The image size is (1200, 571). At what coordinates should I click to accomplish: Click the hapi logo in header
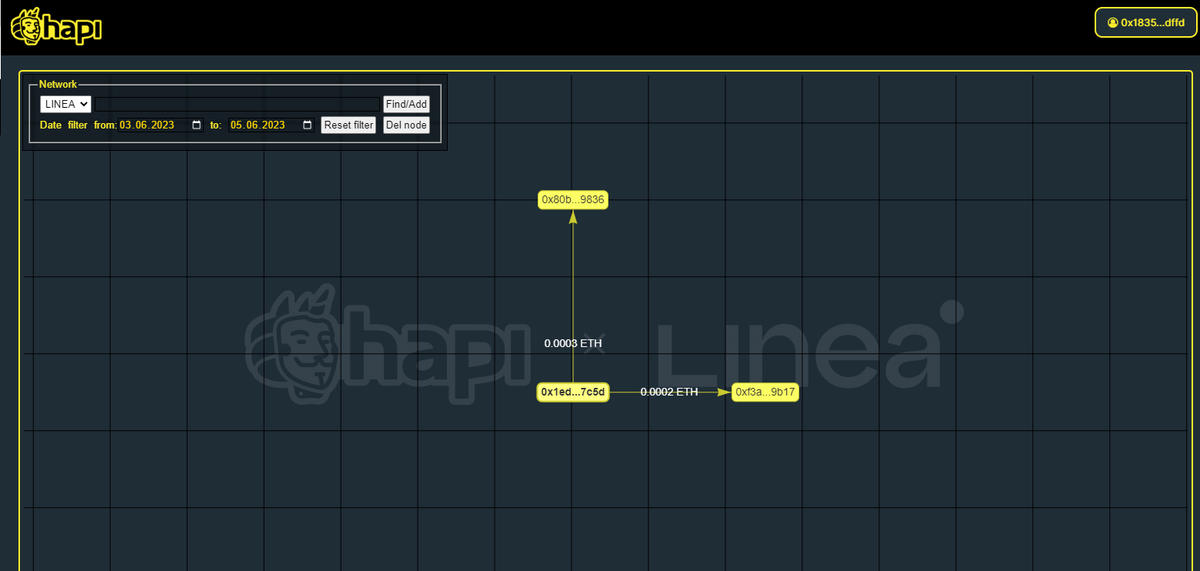[56, 26]
